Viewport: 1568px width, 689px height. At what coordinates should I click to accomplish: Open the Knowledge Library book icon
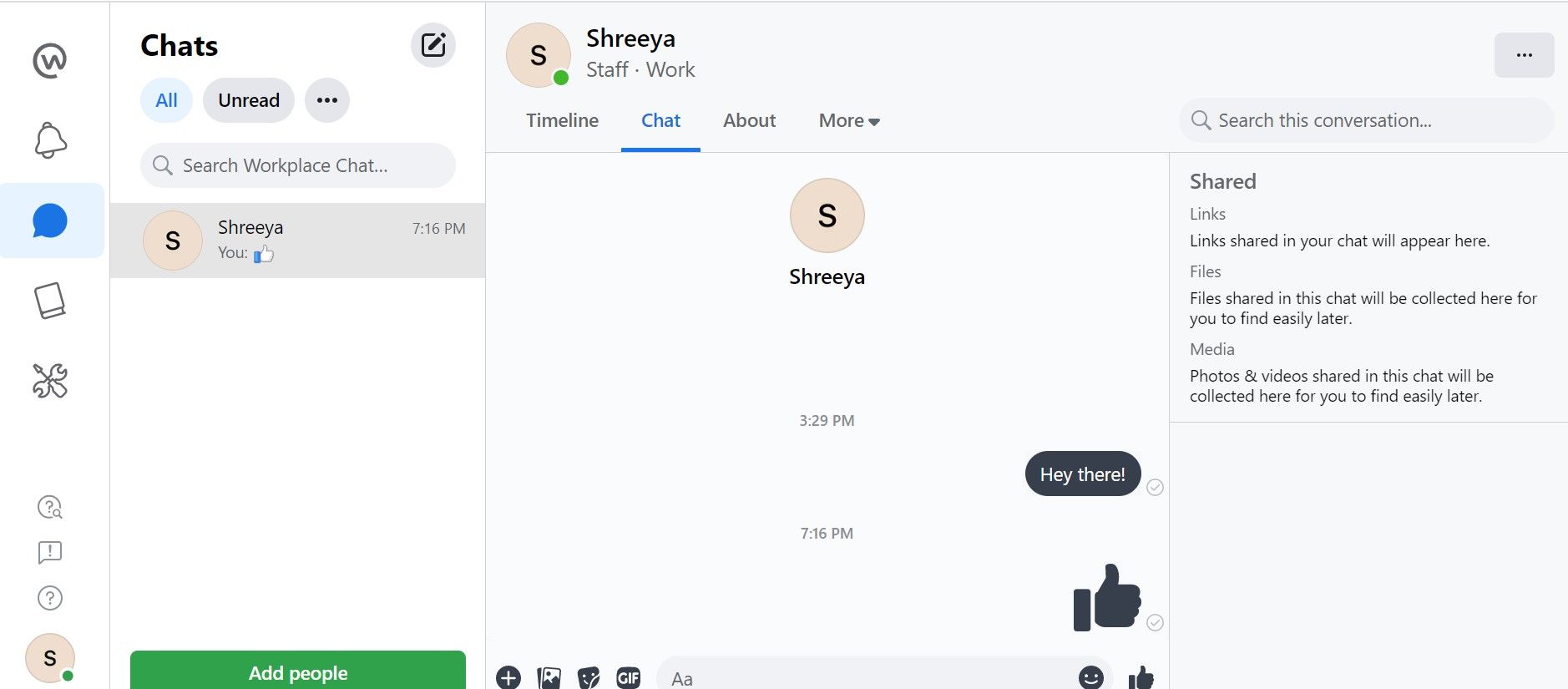(50, 301)
